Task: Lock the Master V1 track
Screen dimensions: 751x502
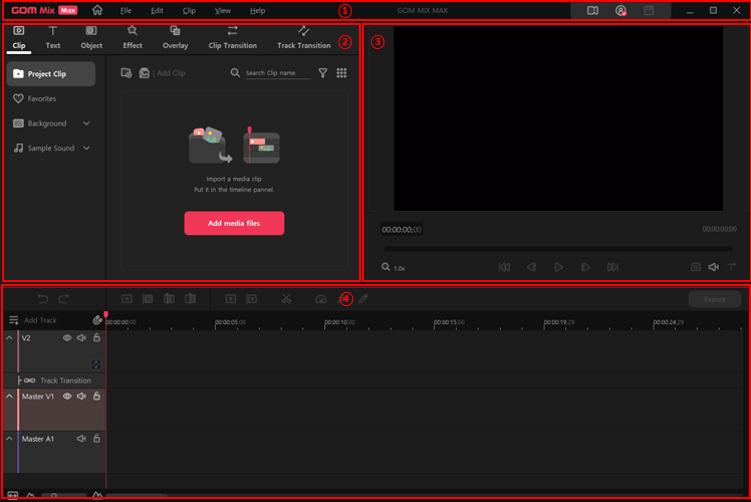Action: pyautogui.click(x=96, y=396)
